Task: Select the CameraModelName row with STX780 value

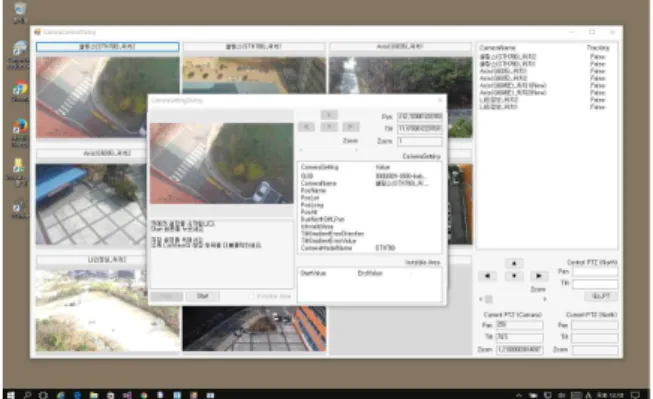Action: pos(369,248)
